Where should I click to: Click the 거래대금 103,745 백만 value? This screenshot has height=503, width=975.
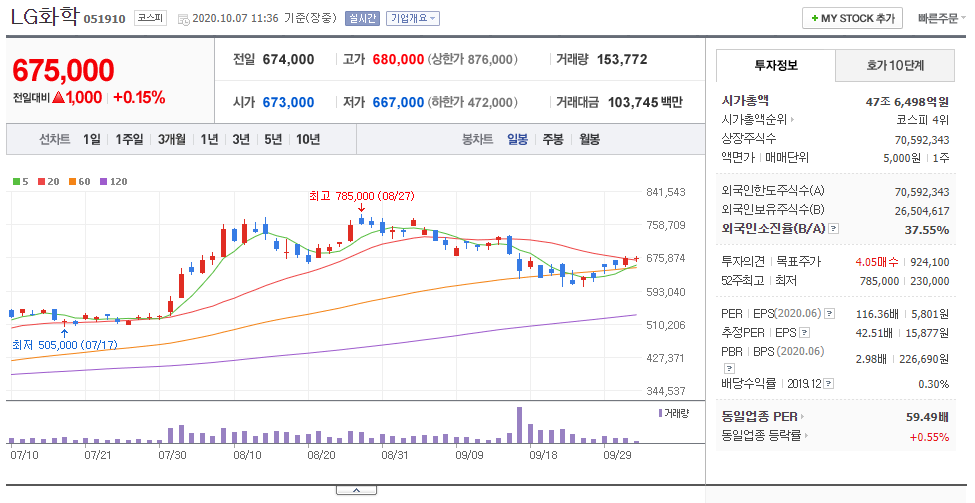(645, 103)
